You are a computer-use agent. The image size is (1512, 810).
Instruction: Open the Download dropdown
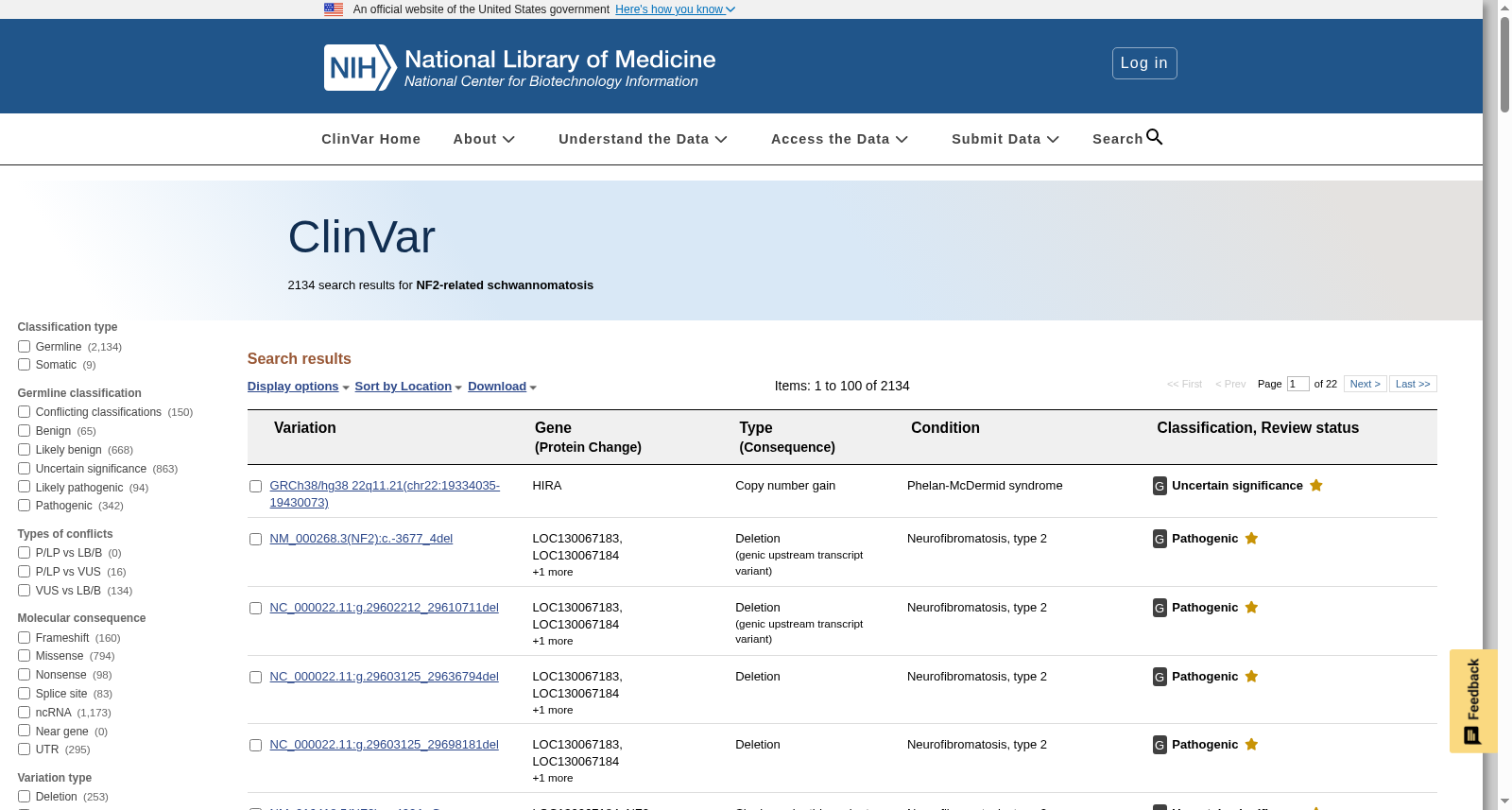502,387
